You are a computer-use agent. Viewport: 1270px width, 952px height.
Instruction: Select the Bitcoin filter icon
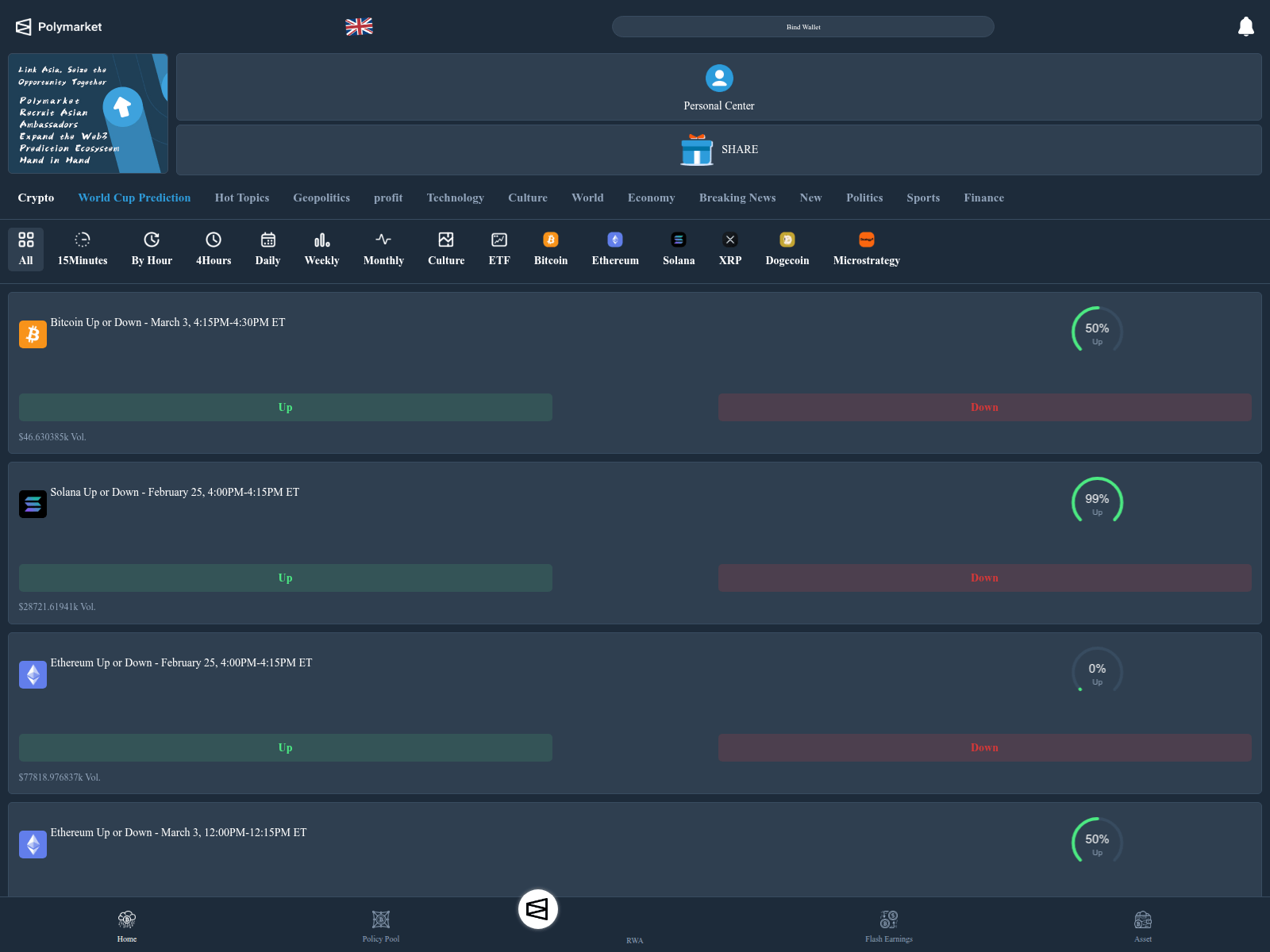point(550,239)
